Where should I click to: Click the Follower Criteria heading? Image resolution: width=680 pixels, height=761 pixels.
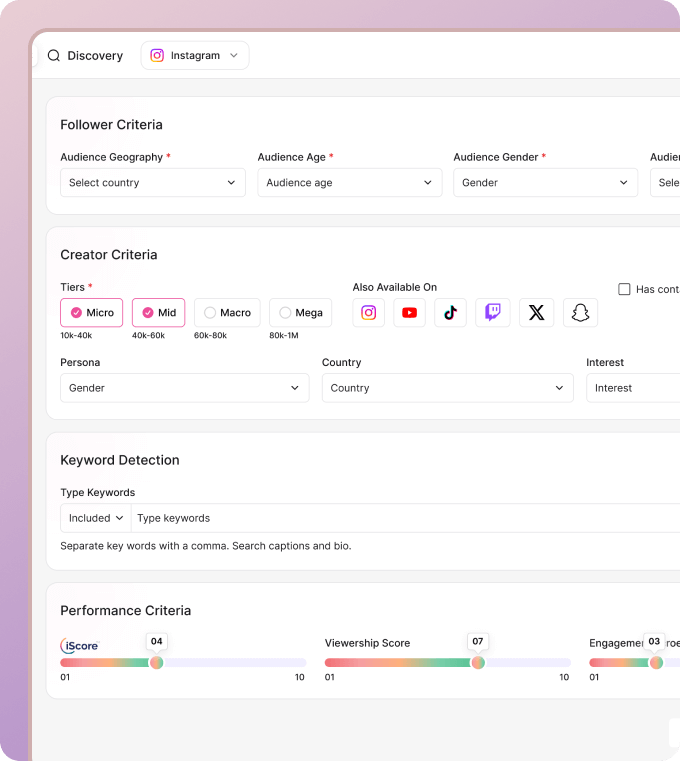[x=111, y=125]
